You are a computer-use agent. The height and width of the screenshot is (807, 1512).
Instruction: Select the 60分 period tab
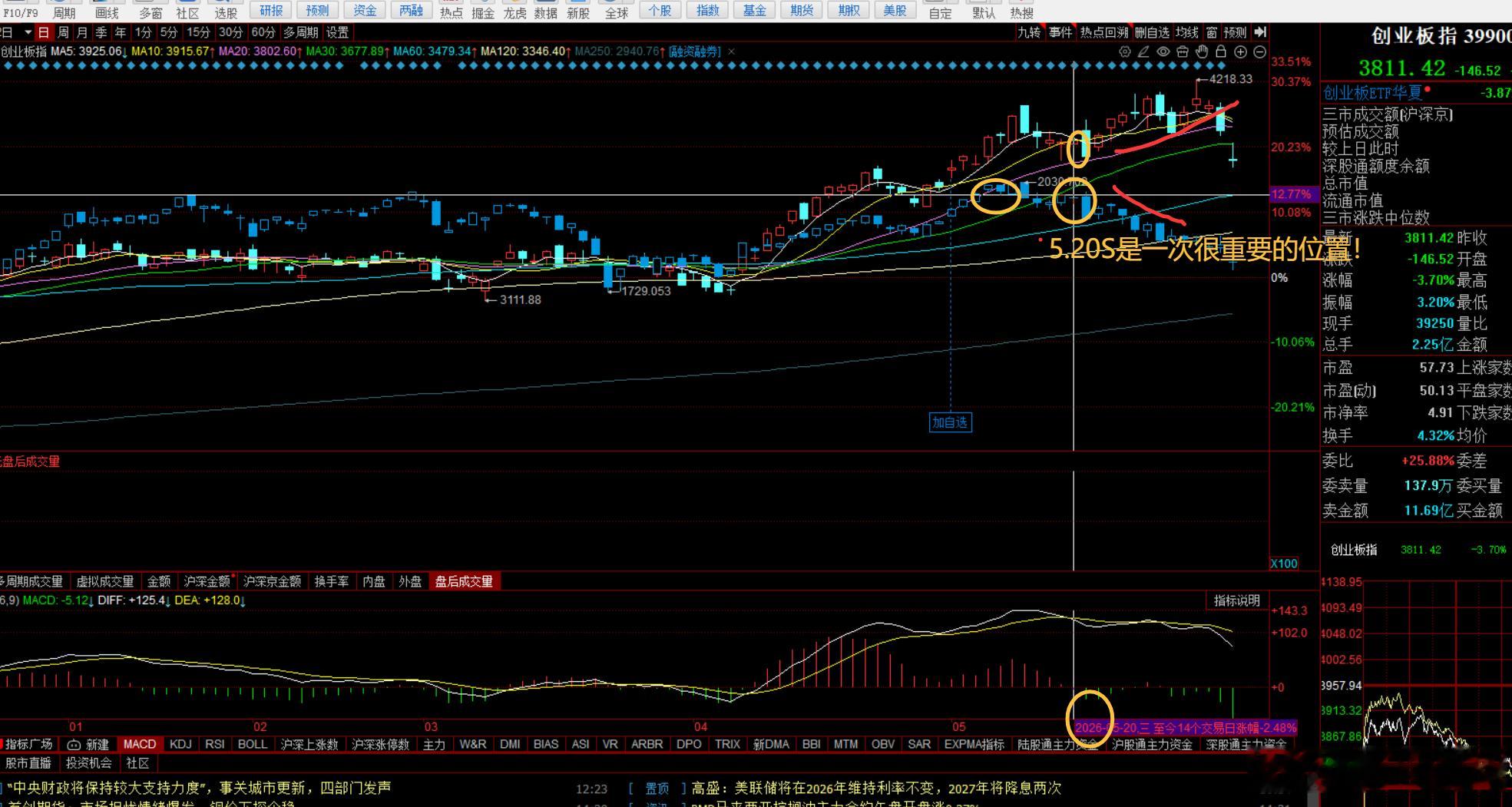(263, 32)
